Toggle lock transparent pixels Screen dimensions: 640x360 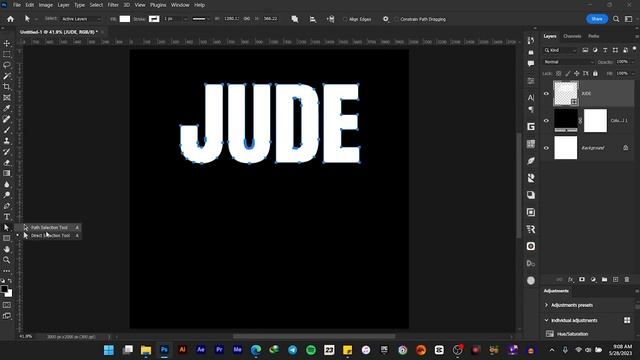coord(559,73)
